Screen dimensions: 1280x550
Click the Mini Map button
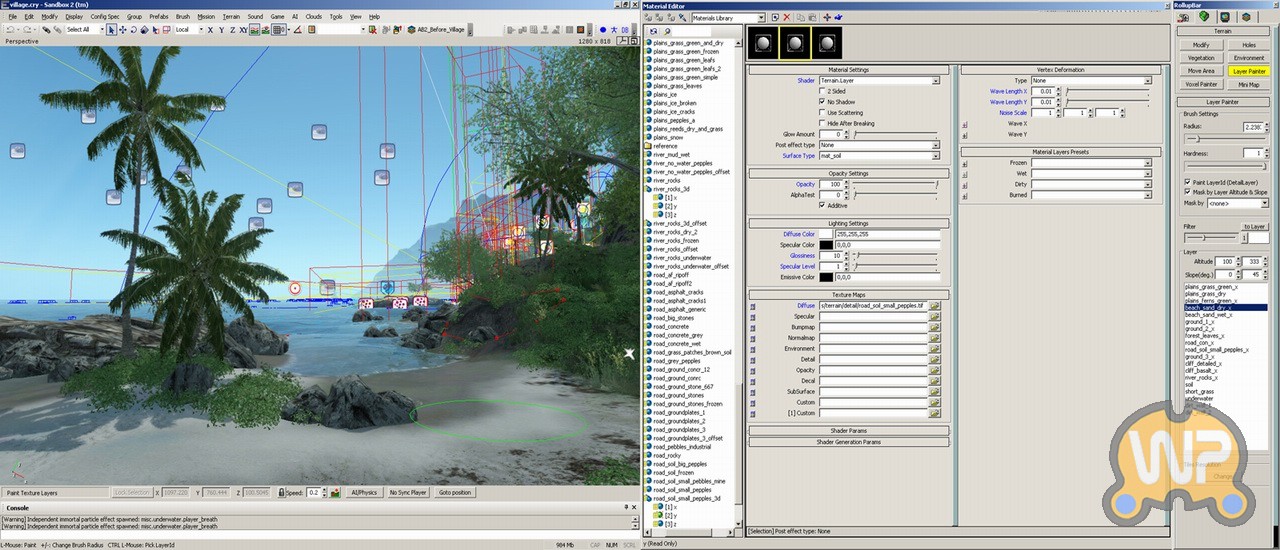[1249, 85]
